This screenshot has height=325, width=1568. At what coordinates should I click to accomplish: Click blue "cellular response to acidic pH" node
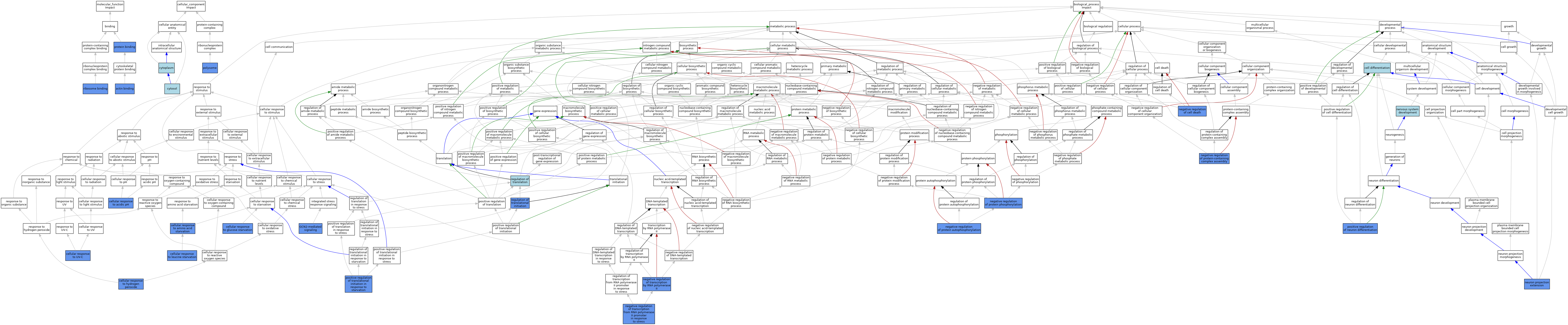click(120, 203)
